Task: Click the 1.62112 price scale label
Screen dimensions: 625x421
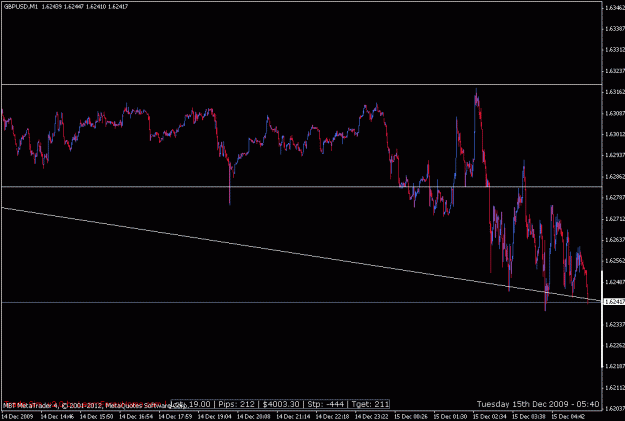Action: (615, 388)
